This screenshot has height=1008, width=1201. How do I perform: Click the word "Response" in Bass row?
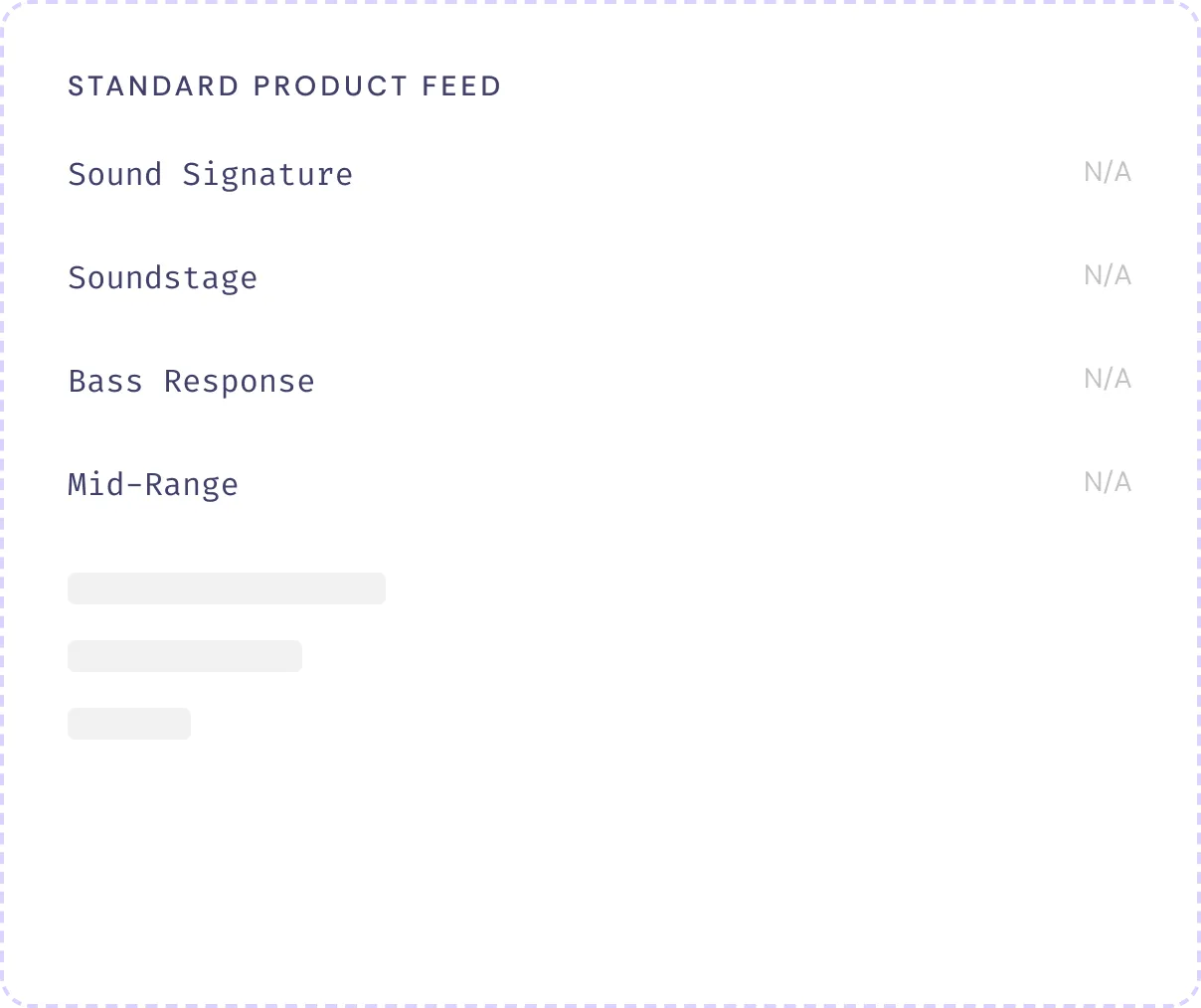[239, 382]
